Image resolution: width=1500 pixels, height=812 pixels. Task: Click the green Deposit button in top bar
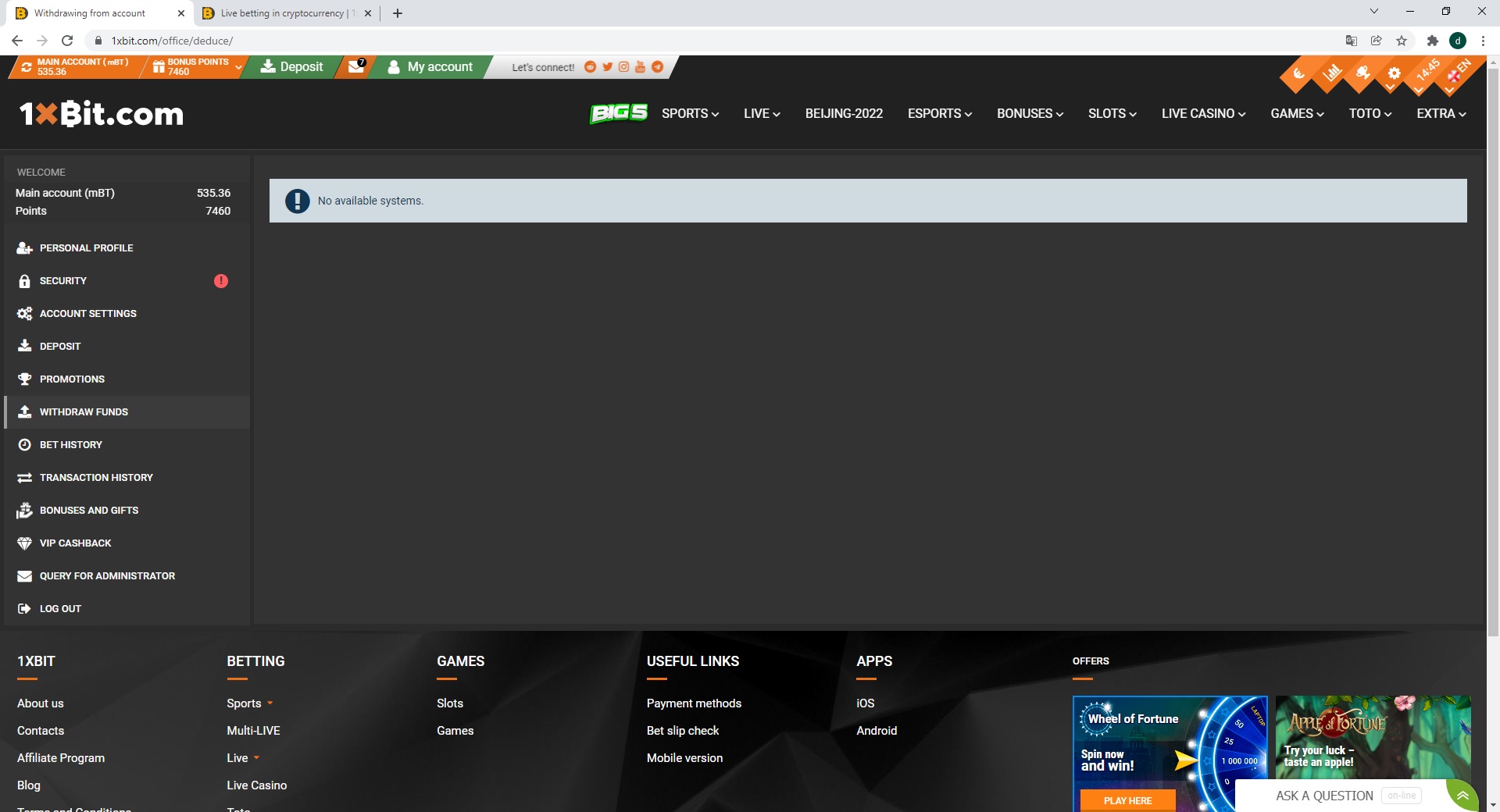click(x=291, y=67)
